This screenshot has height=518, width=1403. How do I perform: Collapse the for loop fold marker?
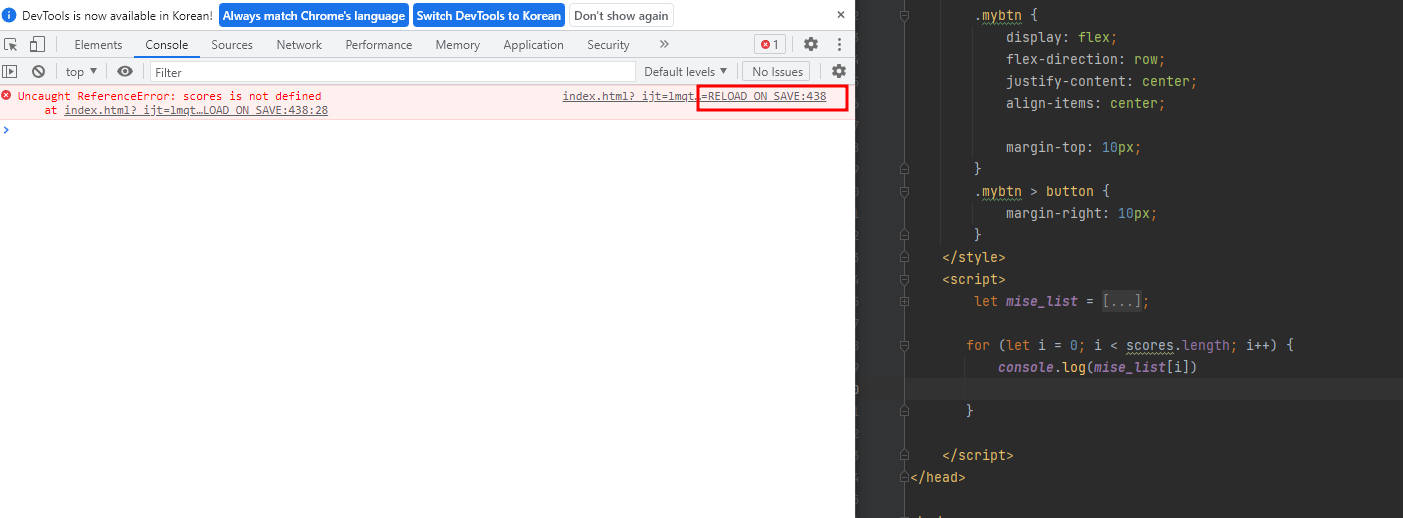(x=905, y=345)
